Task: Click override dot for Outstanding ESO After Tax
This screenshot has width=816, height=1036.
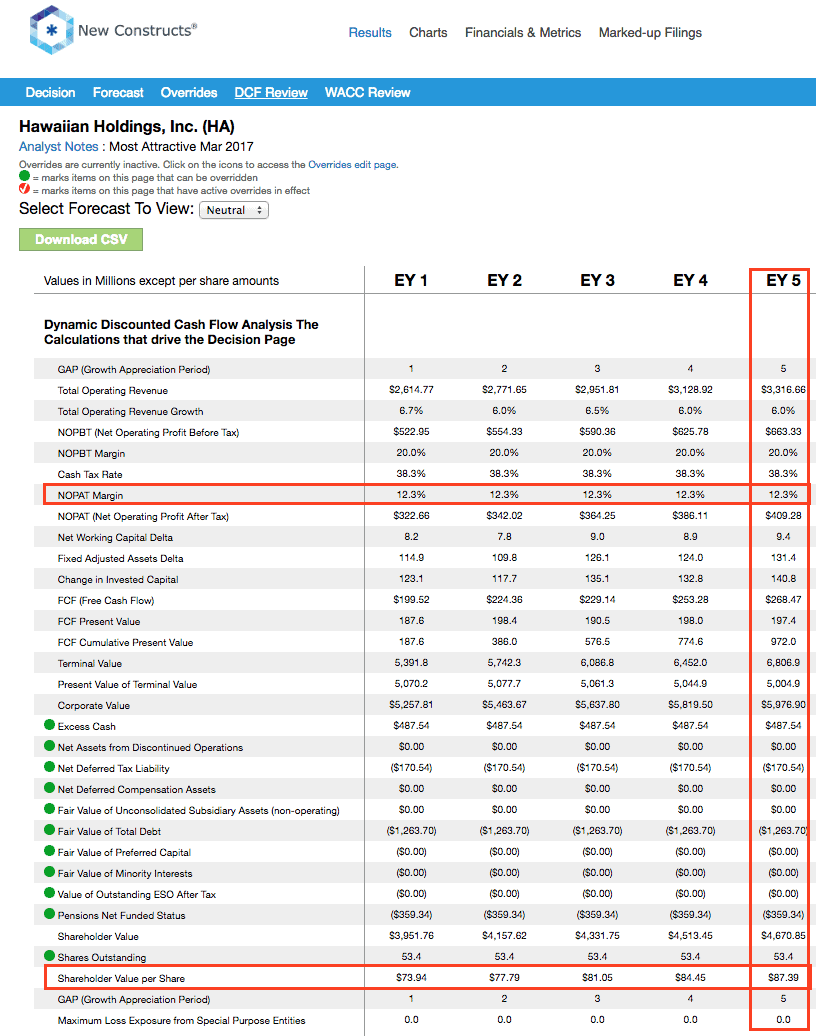Action: point(49,893)
